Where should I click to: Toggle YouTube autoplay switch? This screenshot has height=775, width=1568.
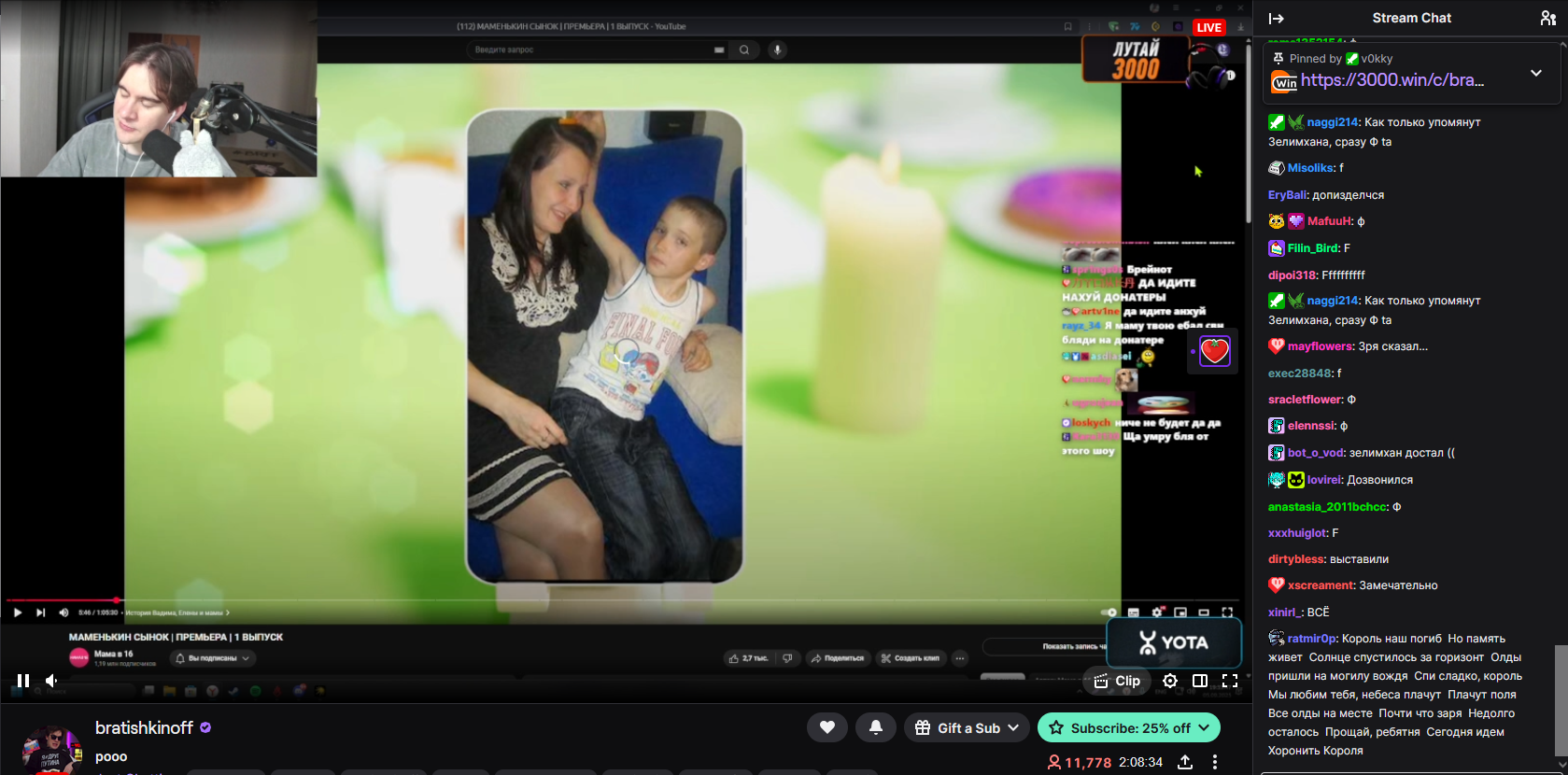click(x=1109, y=613)
